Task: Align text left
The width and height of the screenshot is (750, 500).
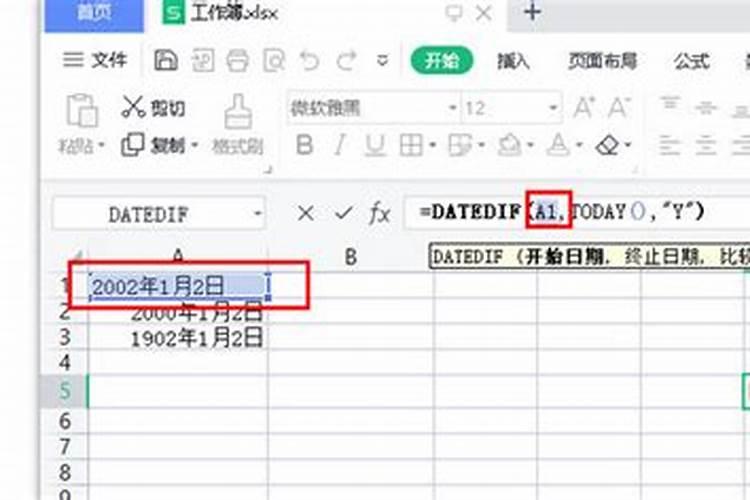Action: (669, 145)
